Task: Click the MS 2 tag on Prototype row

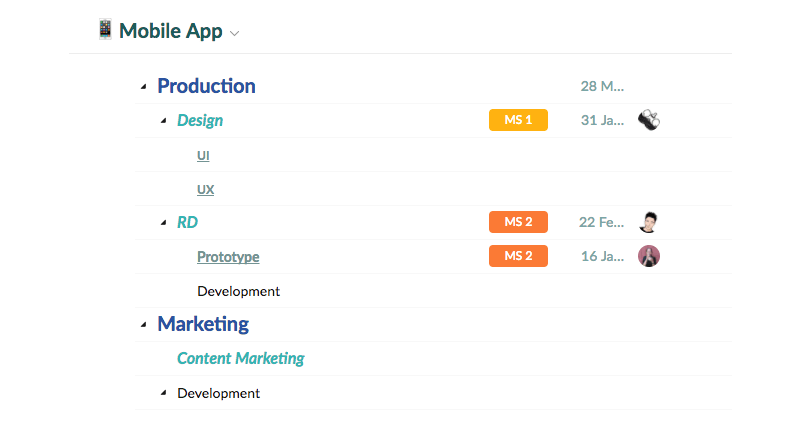Action: coord(518,256)
